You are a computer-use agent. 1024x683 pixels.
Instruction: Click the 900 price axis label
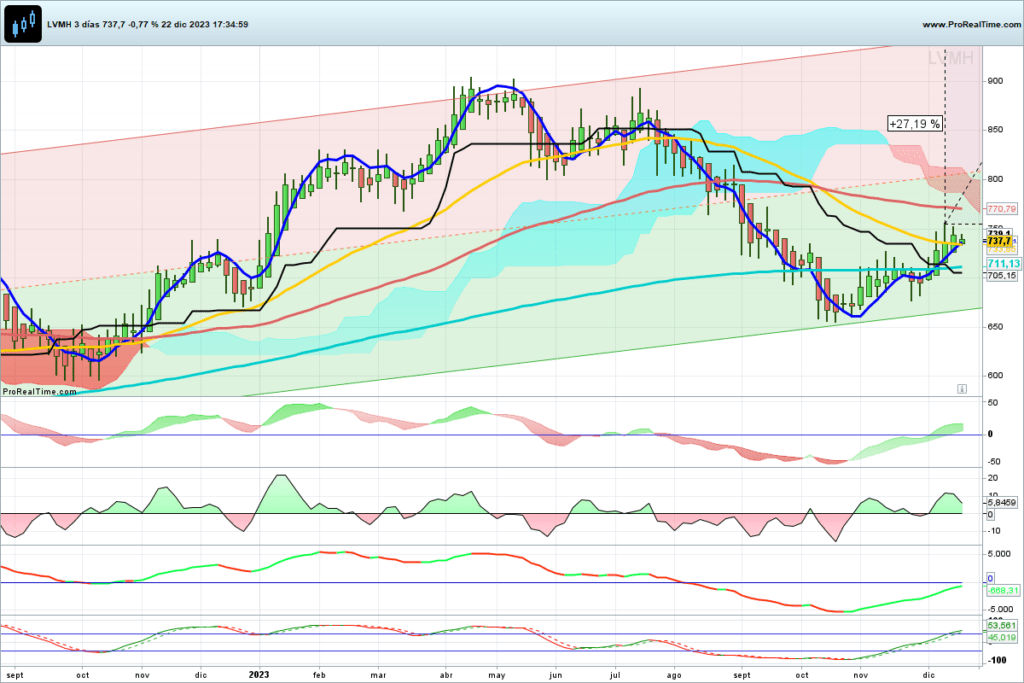click(x=995, y=81)
